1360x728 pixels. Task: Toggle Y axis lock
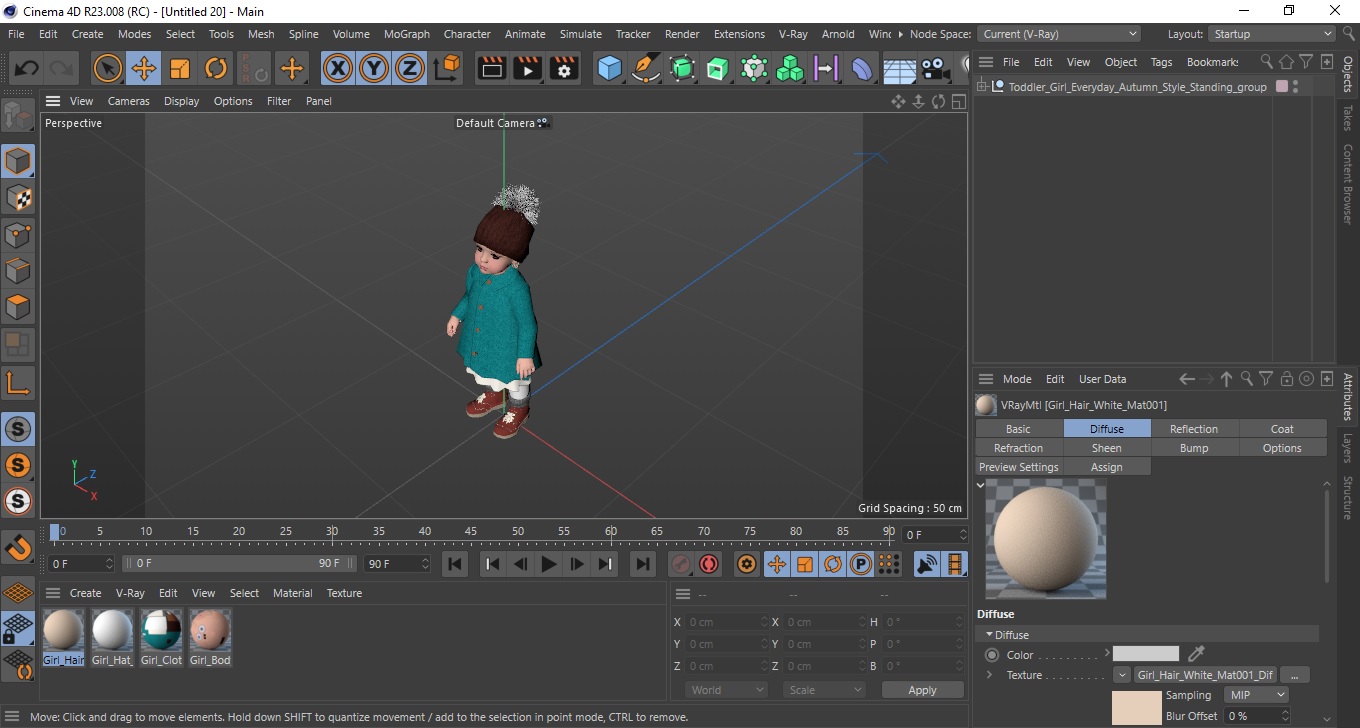click(374, 69)
